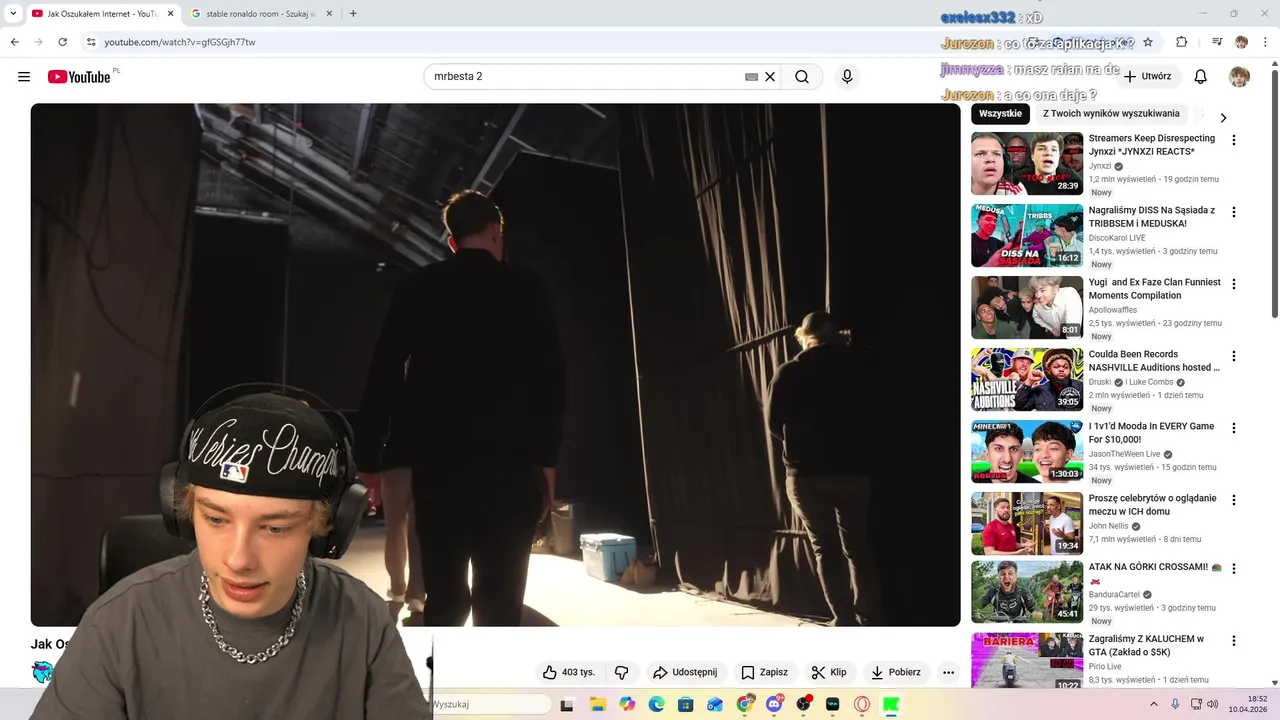The width and height of the screenshot is (1280, 720).
Task: Reload the page
Action: 62,42
